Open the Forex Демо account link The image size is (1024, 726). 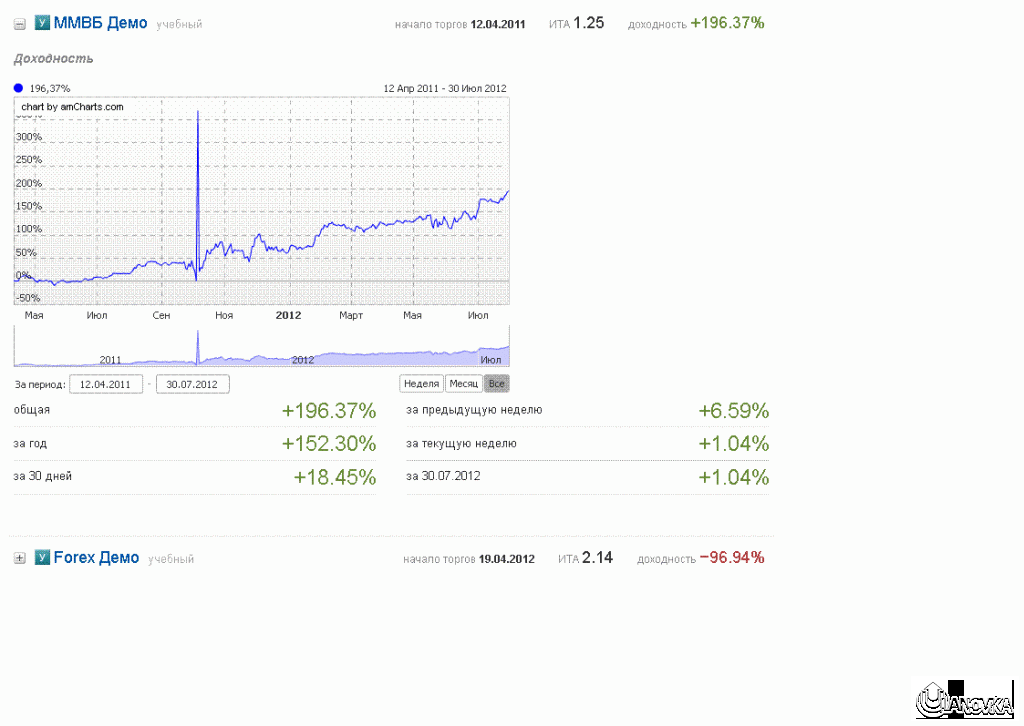coord(96,558)
